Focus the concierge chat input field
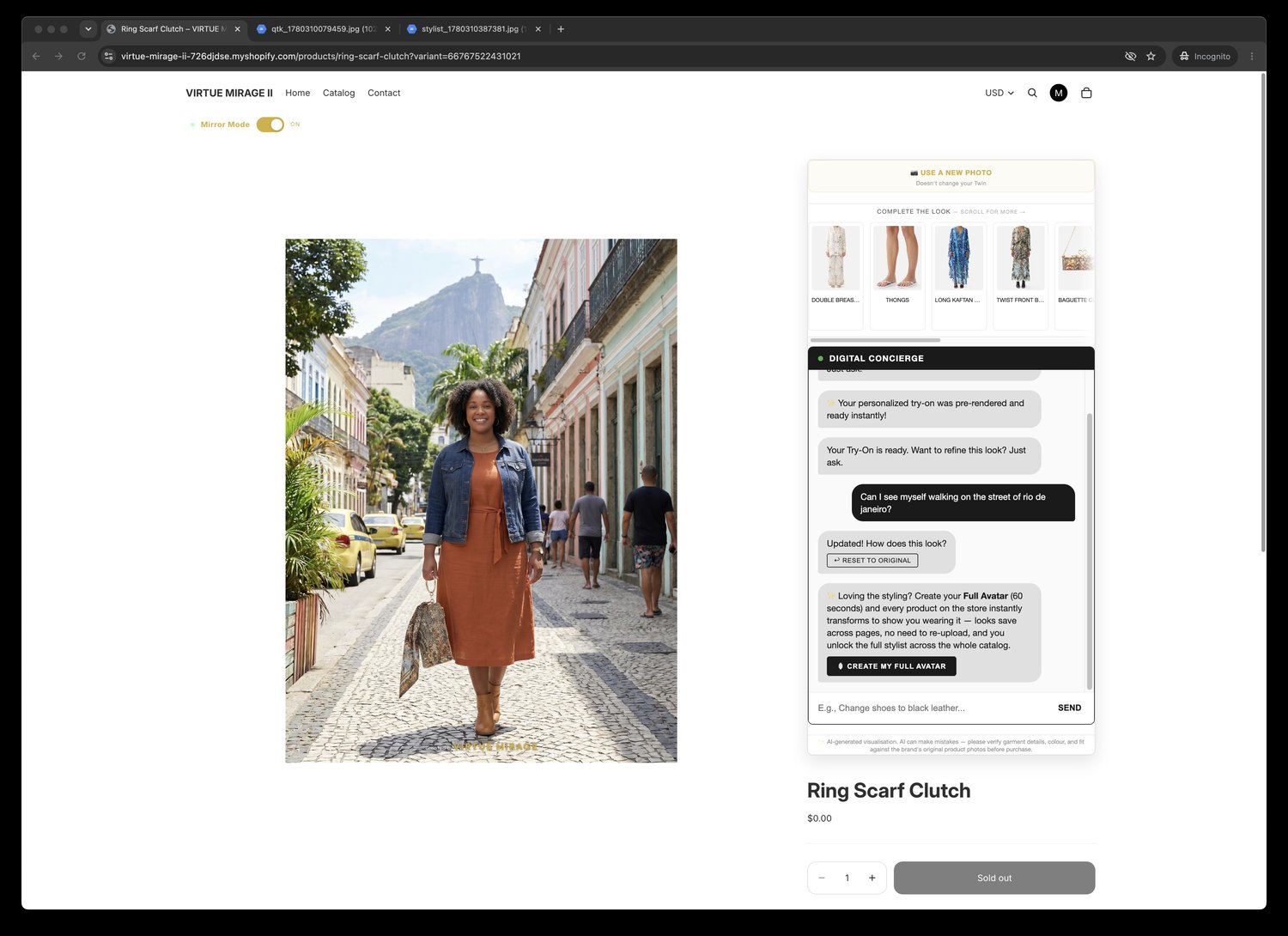This screenshot has width=1288, height=936. pos(932,708)
